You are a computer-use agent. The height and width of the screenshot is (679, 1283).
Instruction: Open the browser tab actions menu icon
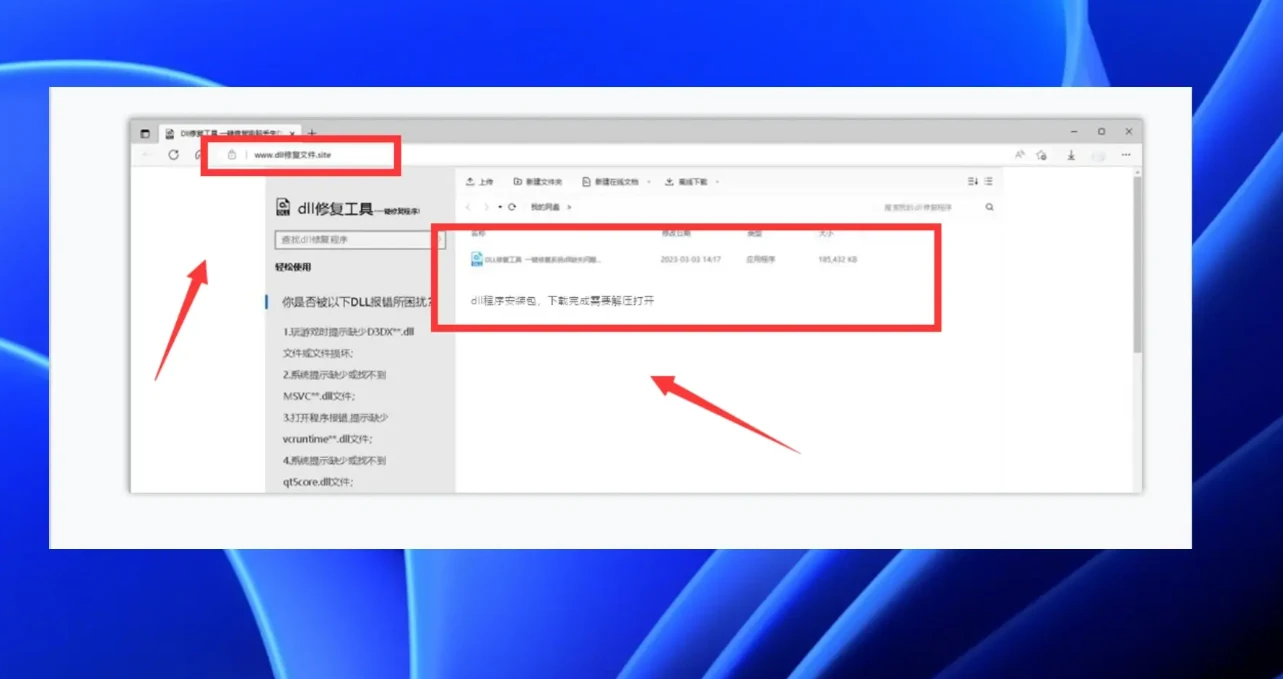pos(145,133)
